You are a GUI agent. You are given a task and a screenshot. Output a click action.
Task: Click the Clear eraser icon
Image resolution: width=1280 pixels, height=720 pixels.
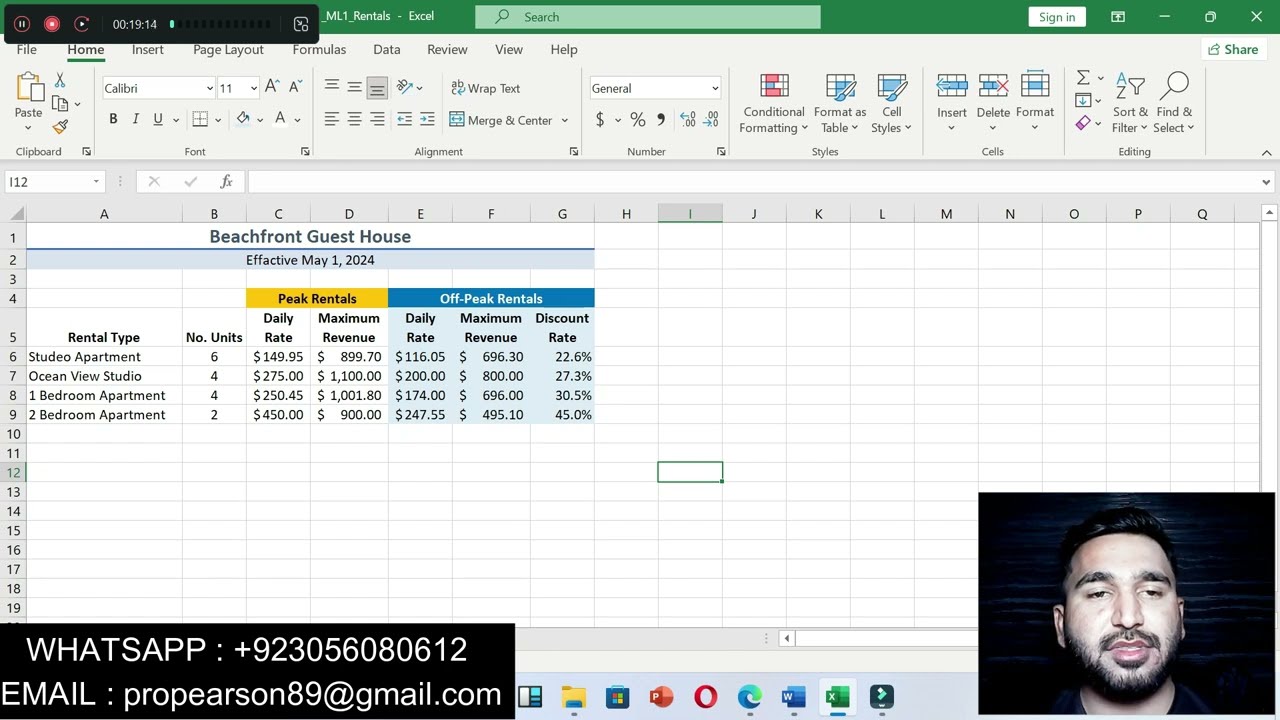tap(1083, 123)
